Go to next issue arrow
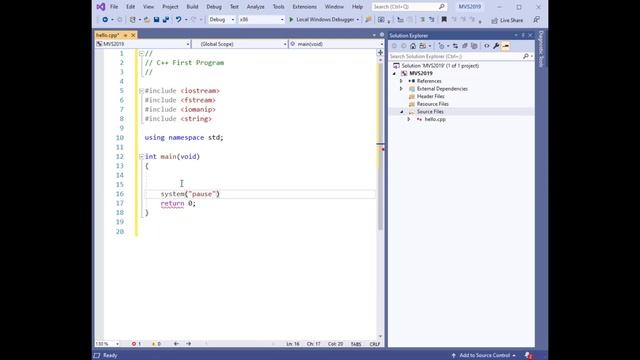 pos(189,344)
